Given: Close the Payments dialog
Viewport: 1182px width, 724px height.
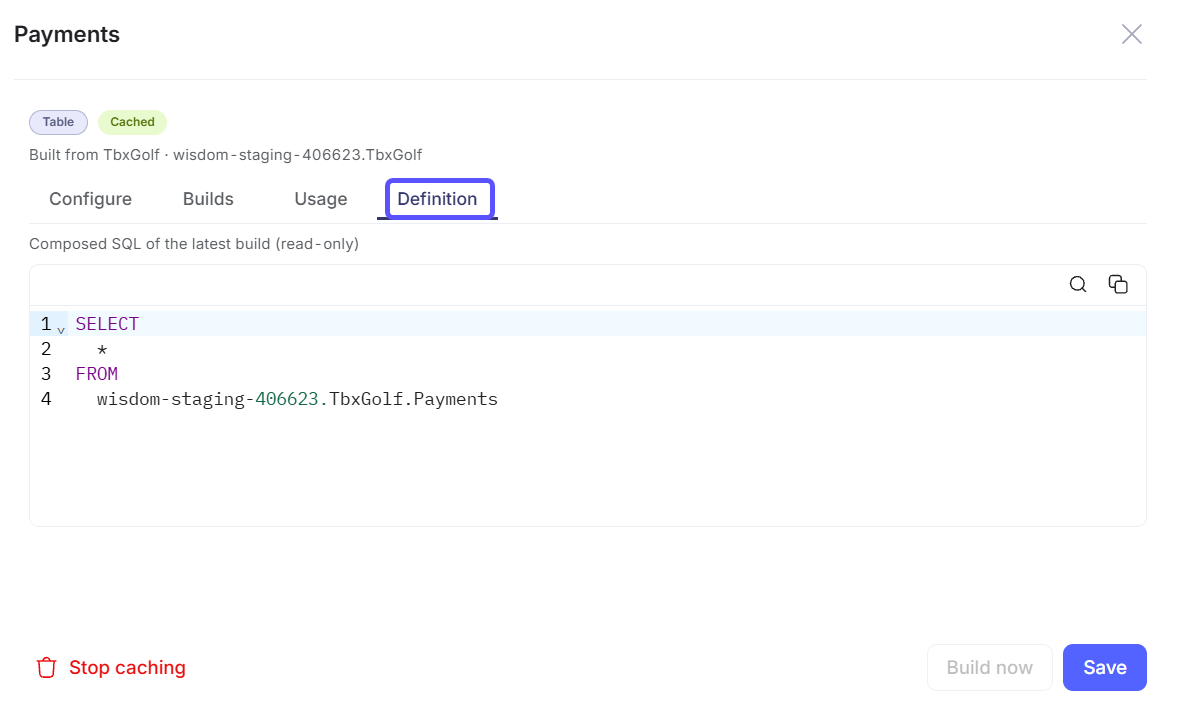Looking at the screenshot, I should click(x=1131, y=34).
